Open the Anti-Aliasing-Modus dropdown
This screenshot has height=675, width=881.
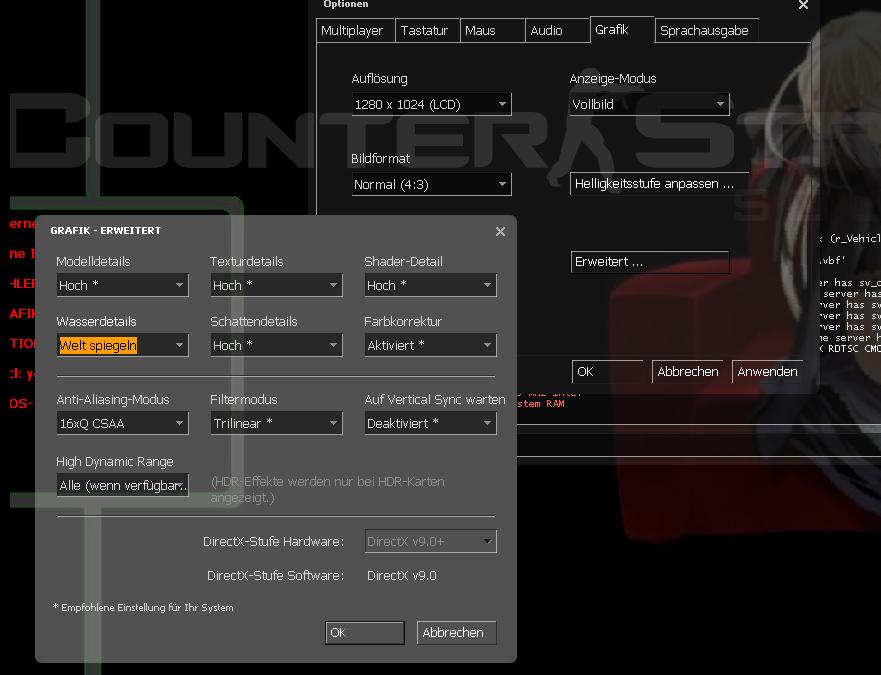122,423
